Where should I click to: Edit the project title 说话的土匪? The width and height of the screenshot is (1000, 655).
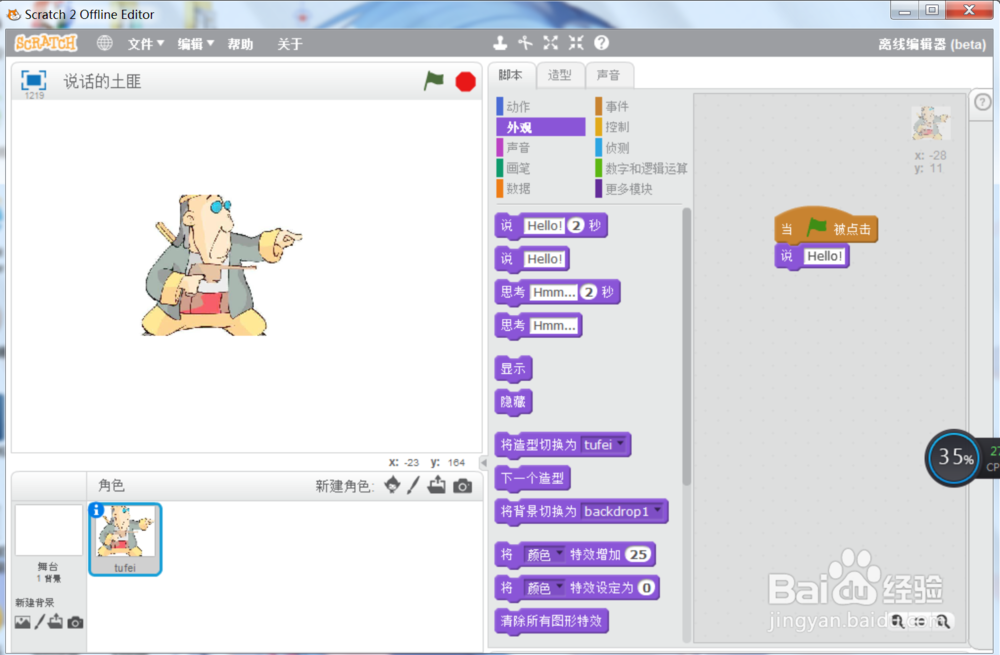103,81
